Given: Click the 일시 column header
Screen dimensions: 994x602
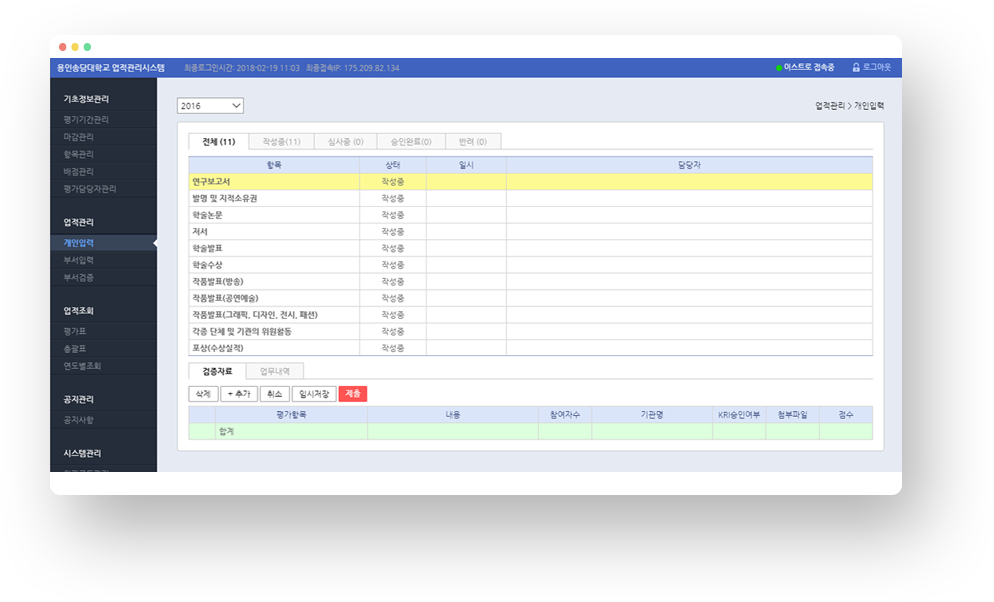Looking at the screenshot, I should pos(466,165).
